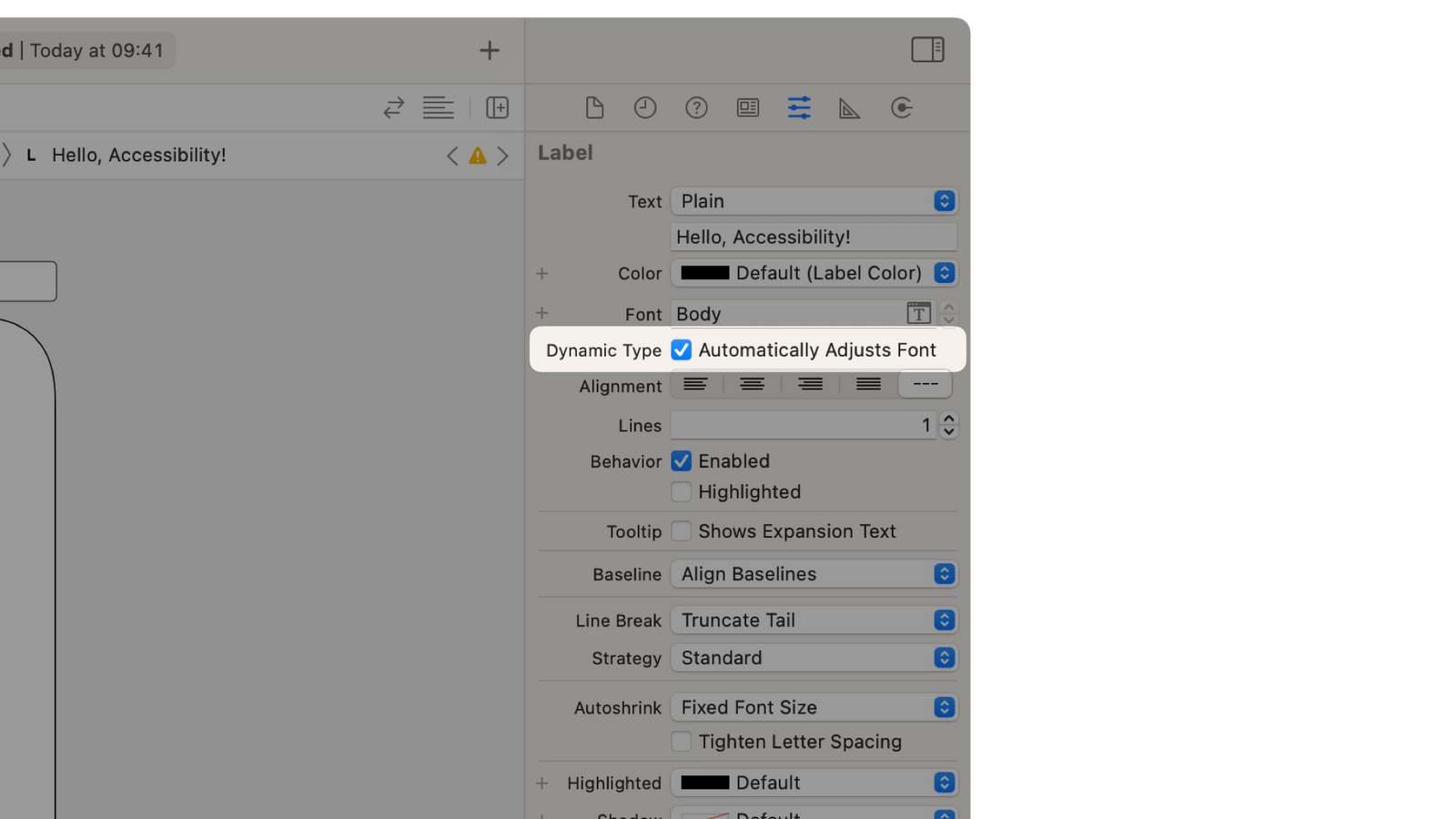
Task: Open the Identity inspector
Action: (x=747, y=107)
